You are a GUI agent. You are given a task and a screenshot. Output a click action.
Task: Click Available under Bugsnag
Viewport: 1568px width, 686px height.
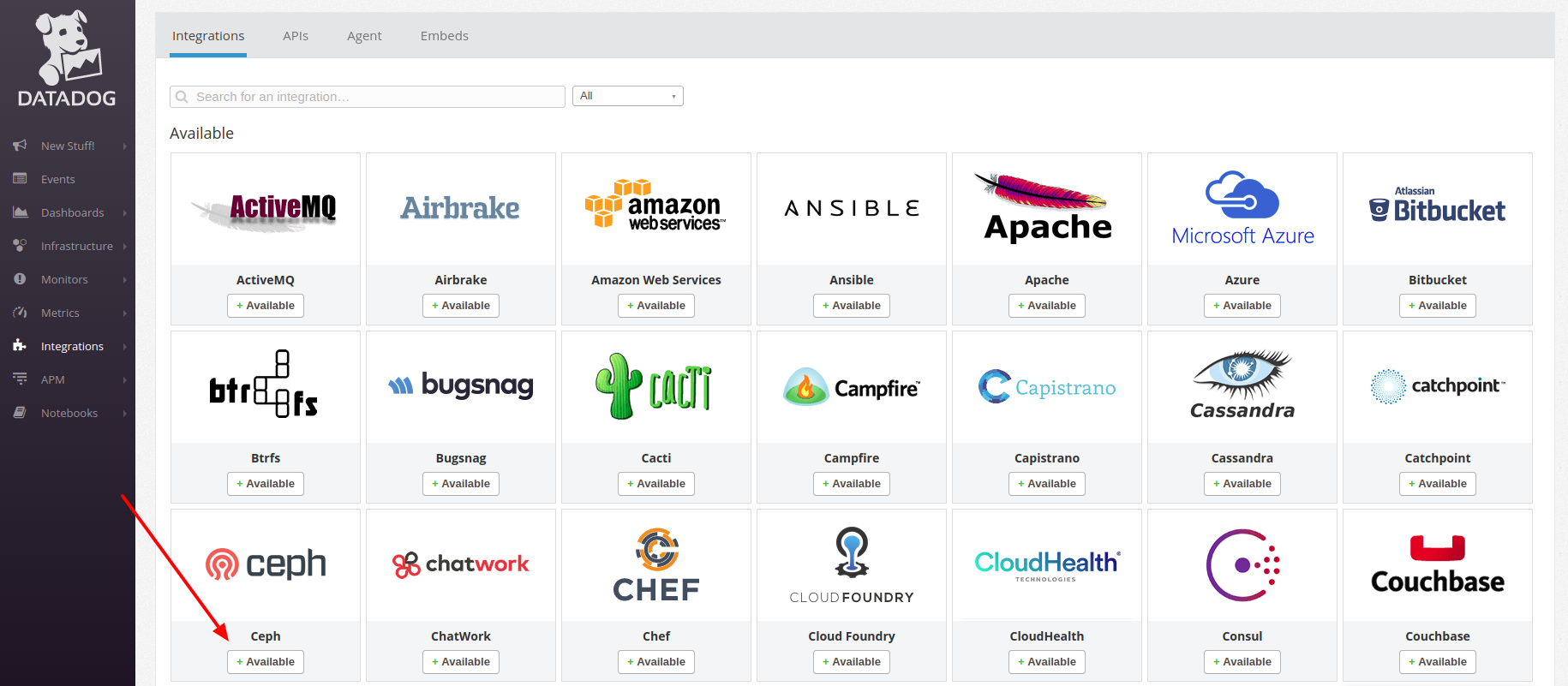[461, 484]
